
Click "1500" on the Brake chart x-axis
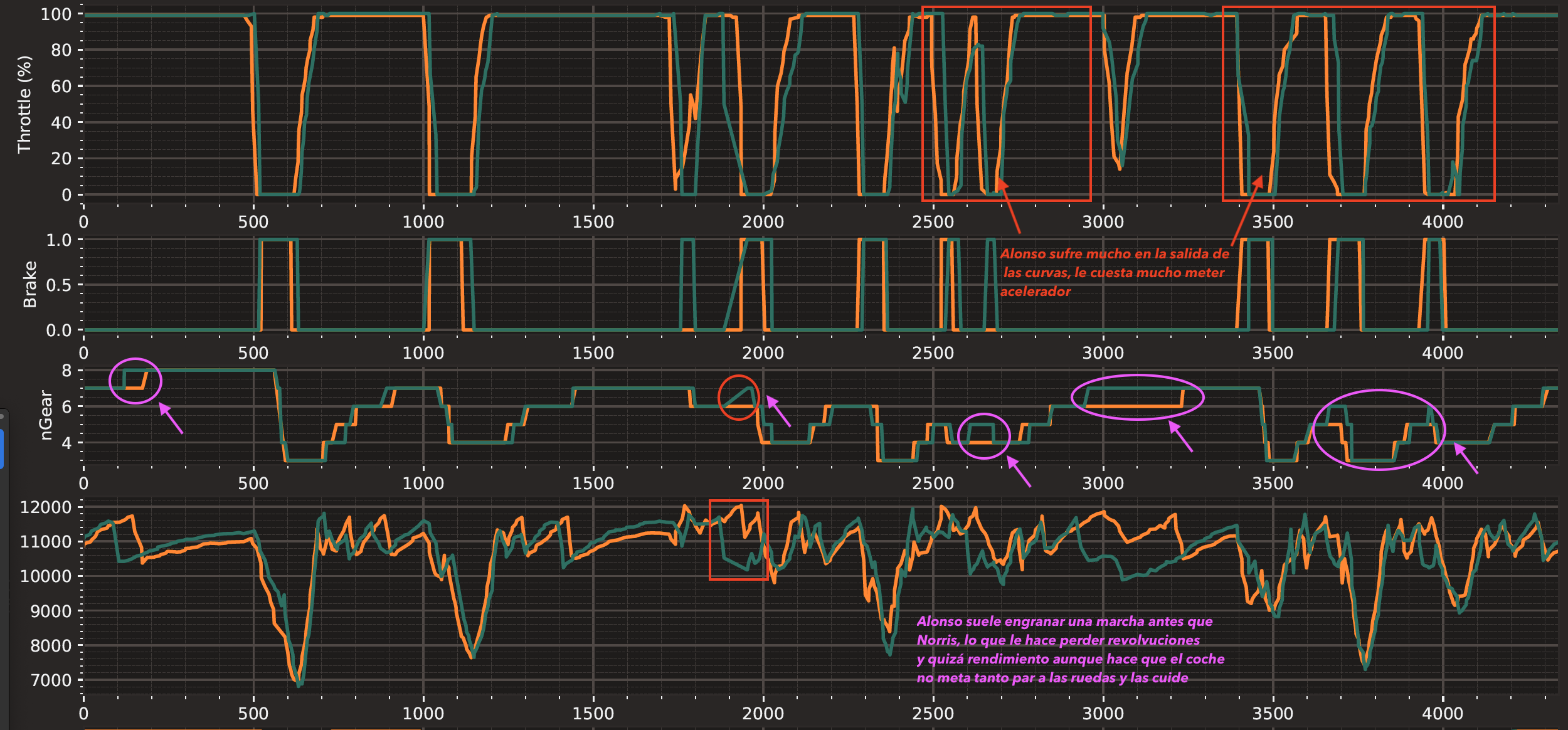pos(593,353)
